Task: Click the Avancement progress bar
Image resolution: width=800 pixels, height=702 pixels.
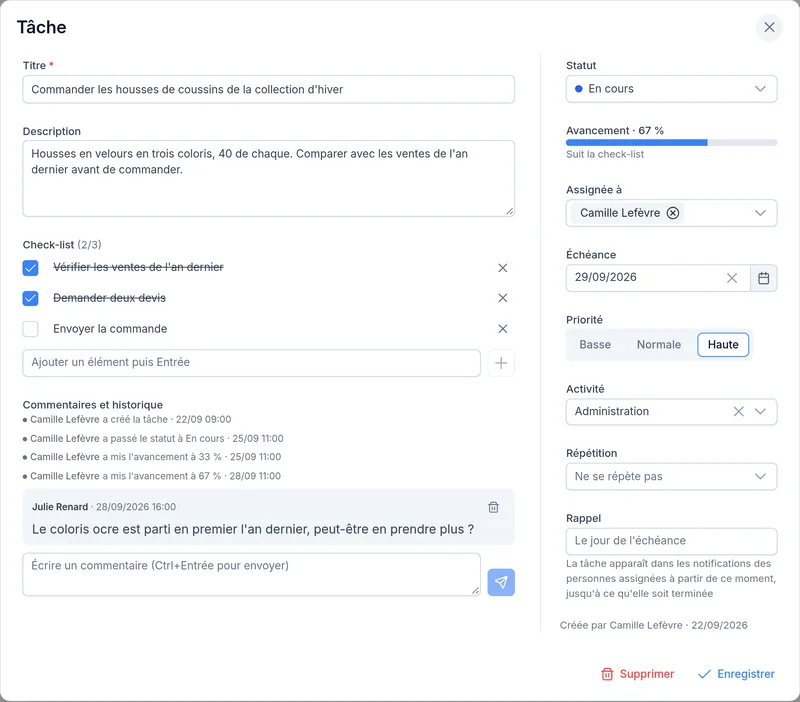Action: click(x=671, y=143)
